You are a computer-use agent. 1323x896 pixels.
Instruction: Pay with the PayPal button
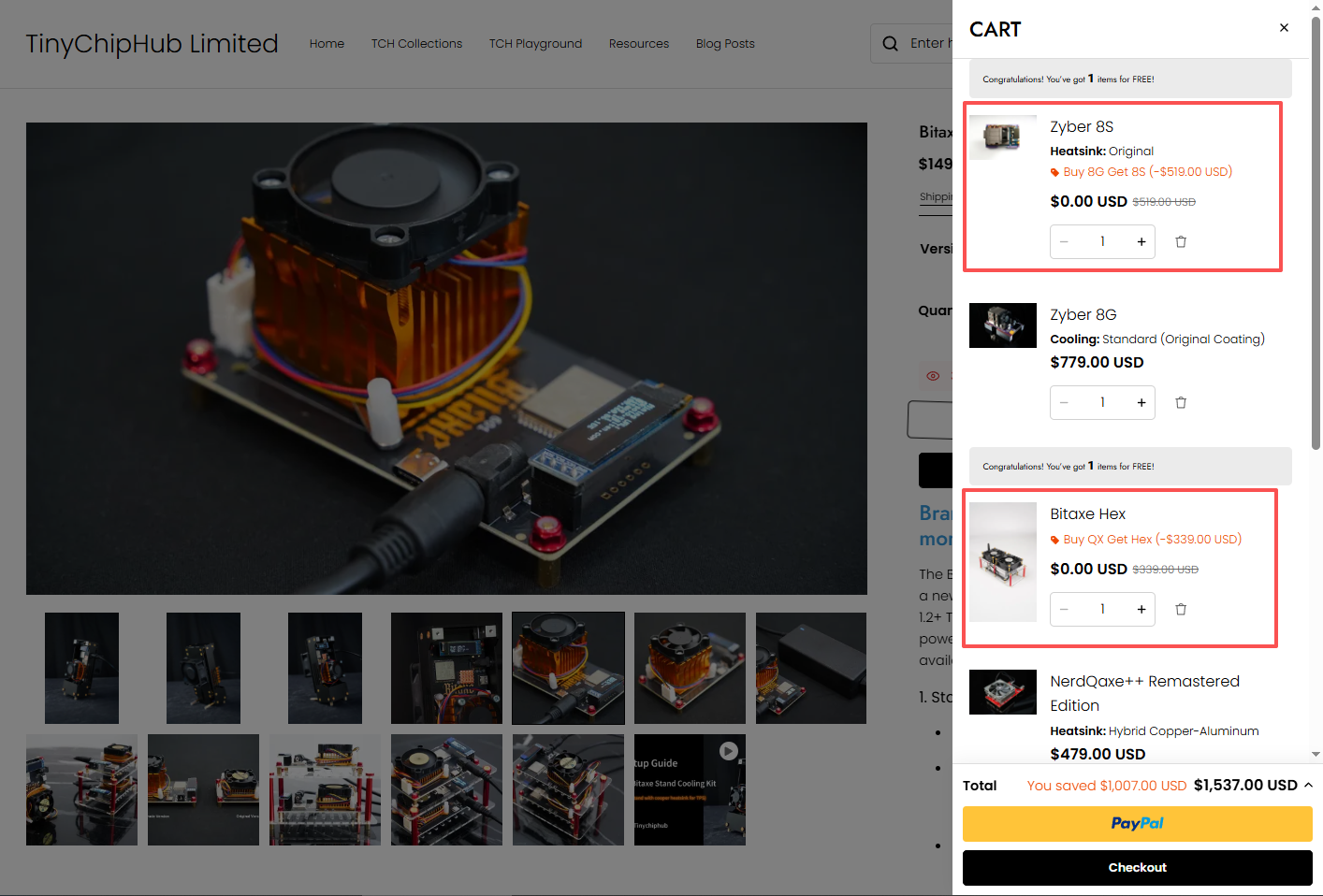1137,824
